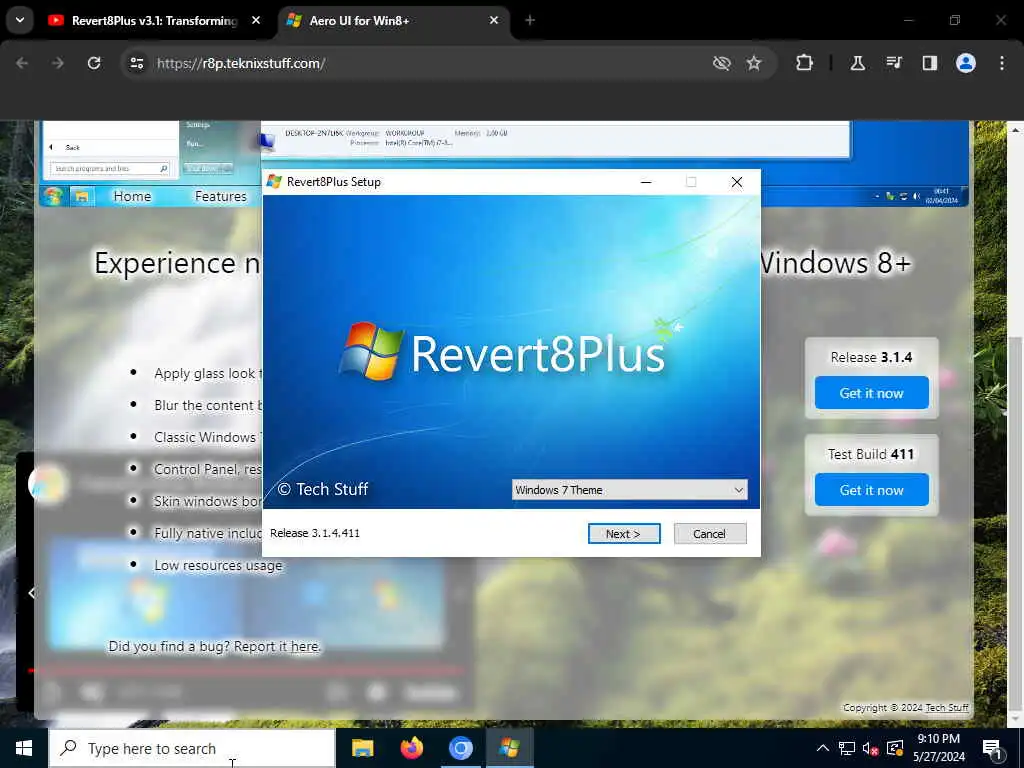Reload the current page
This screenshot has height=768, width=1024.
94,63
